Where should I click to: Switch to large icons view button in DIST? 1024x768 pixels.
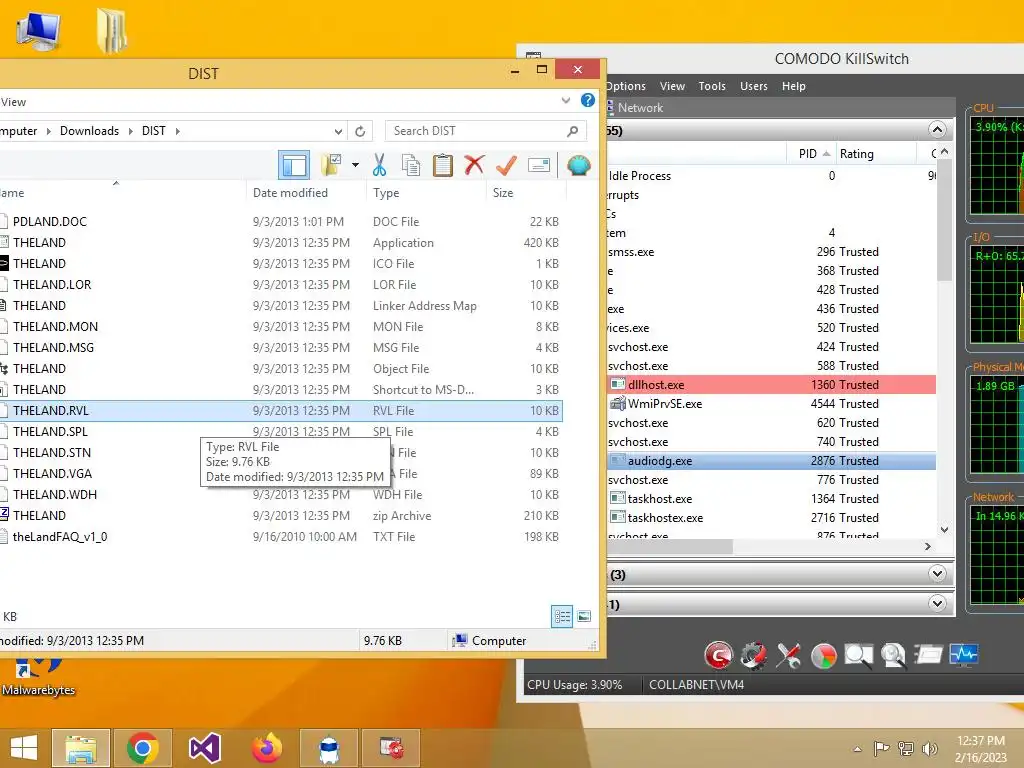click(x=584, y=616)
